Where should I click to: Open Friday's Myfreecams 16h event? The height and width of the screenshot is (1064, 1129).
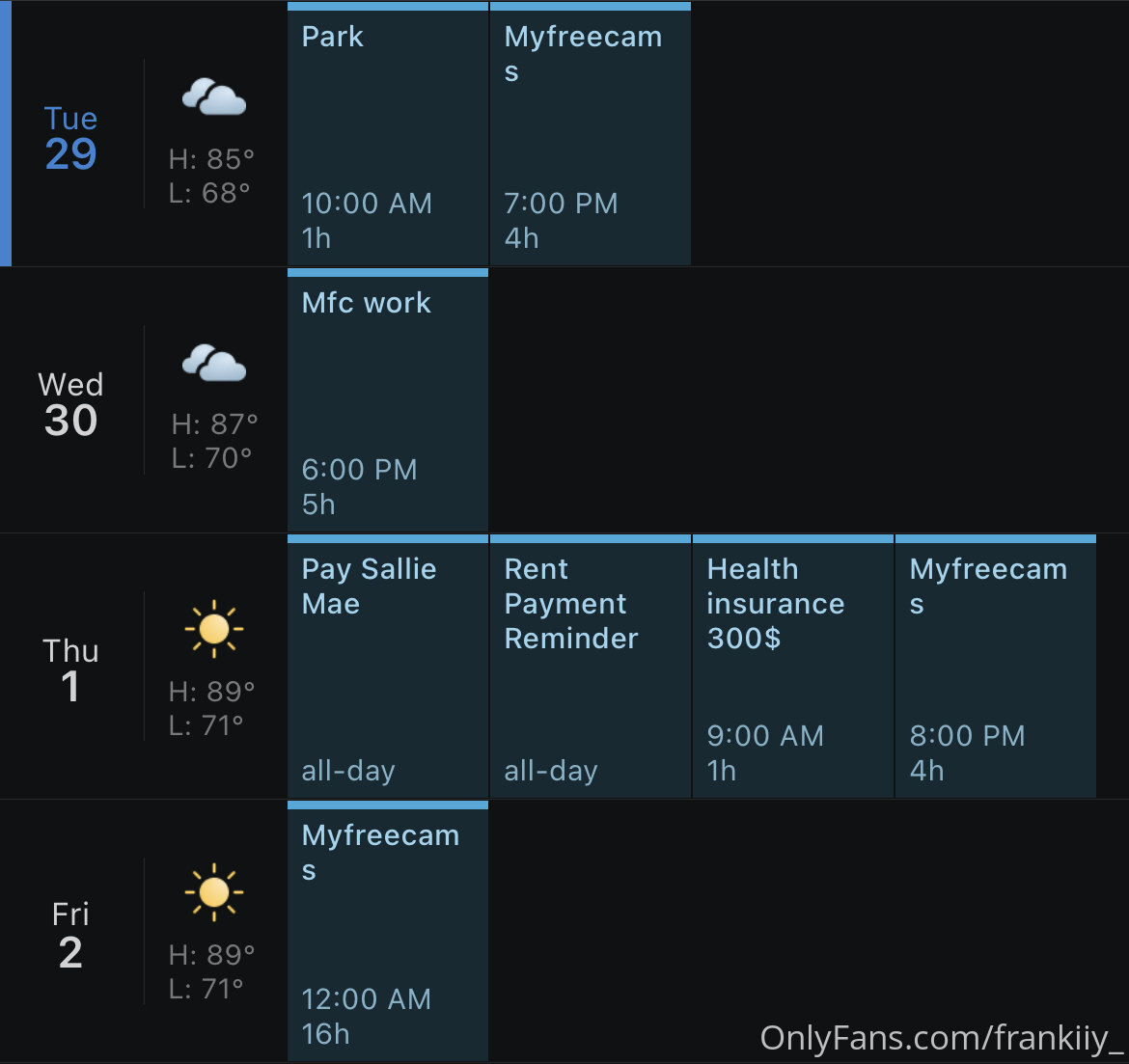[388, 931]
